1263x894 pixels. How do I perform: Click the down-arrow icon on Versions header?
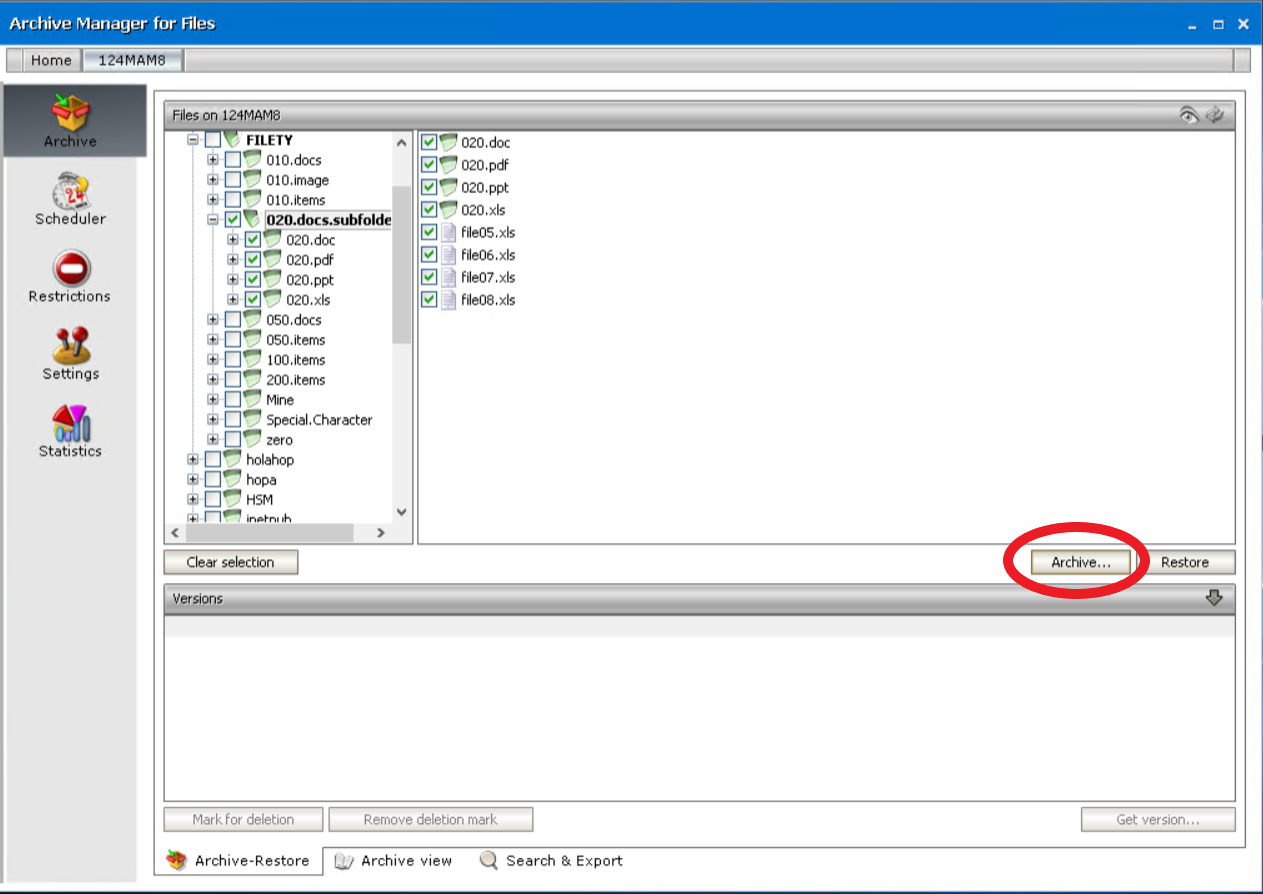point(1214,598)
